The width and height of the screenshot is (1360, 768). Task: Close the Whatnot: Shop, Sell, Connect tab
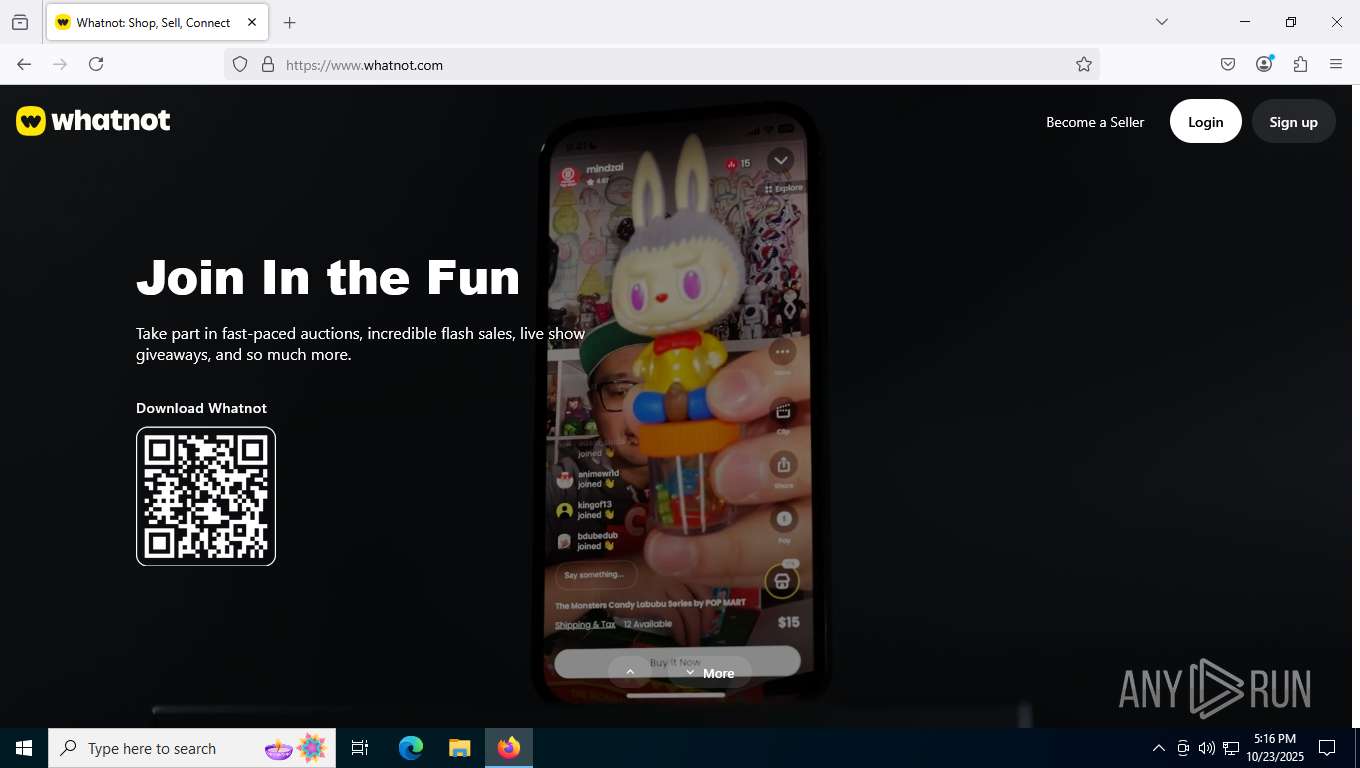click(x=252, y=22)
